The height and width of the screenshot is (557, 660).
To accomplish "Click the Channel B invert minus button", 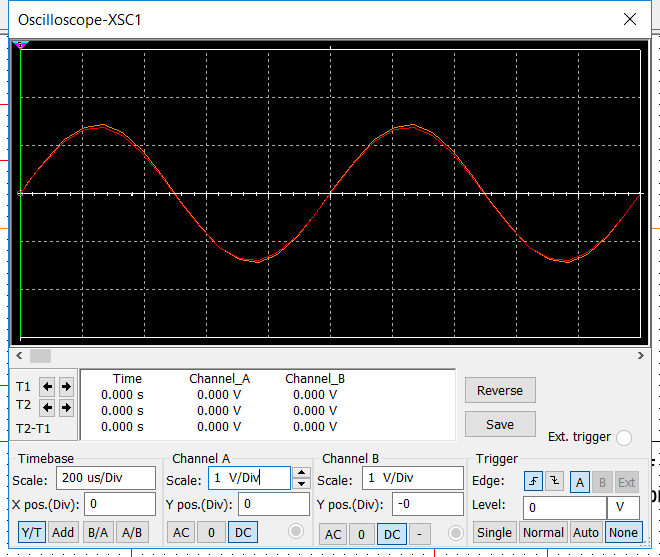I will tap(422, 534).
